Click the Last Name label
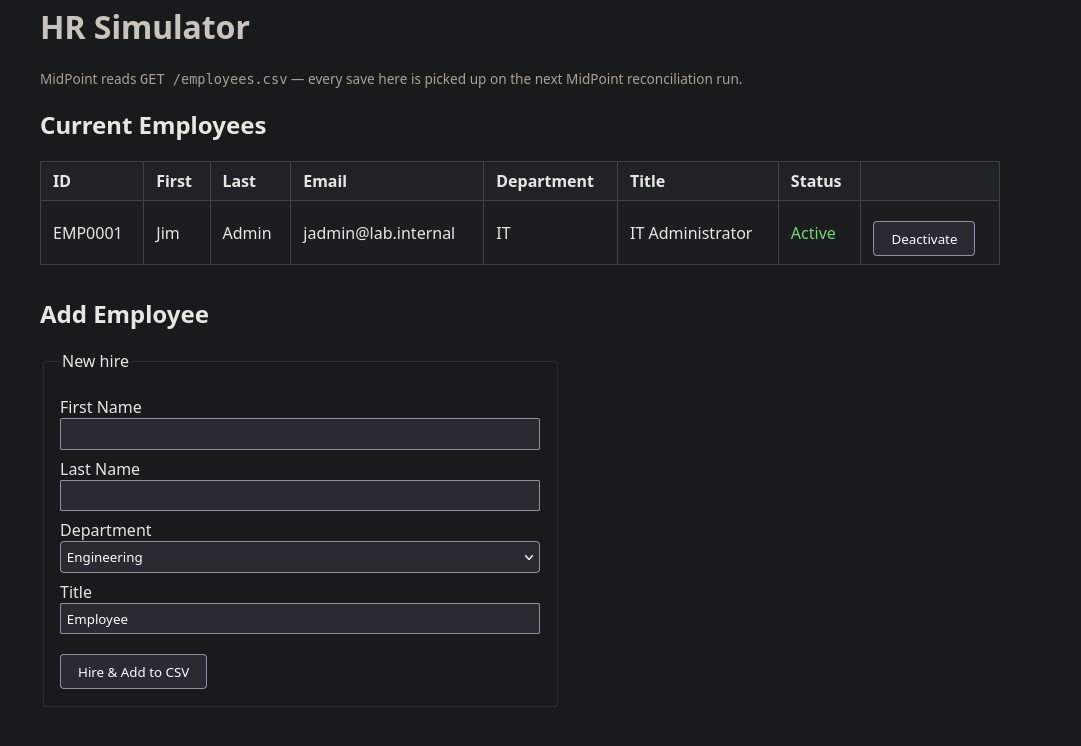Screen dimensions: 1081x746 100,470
